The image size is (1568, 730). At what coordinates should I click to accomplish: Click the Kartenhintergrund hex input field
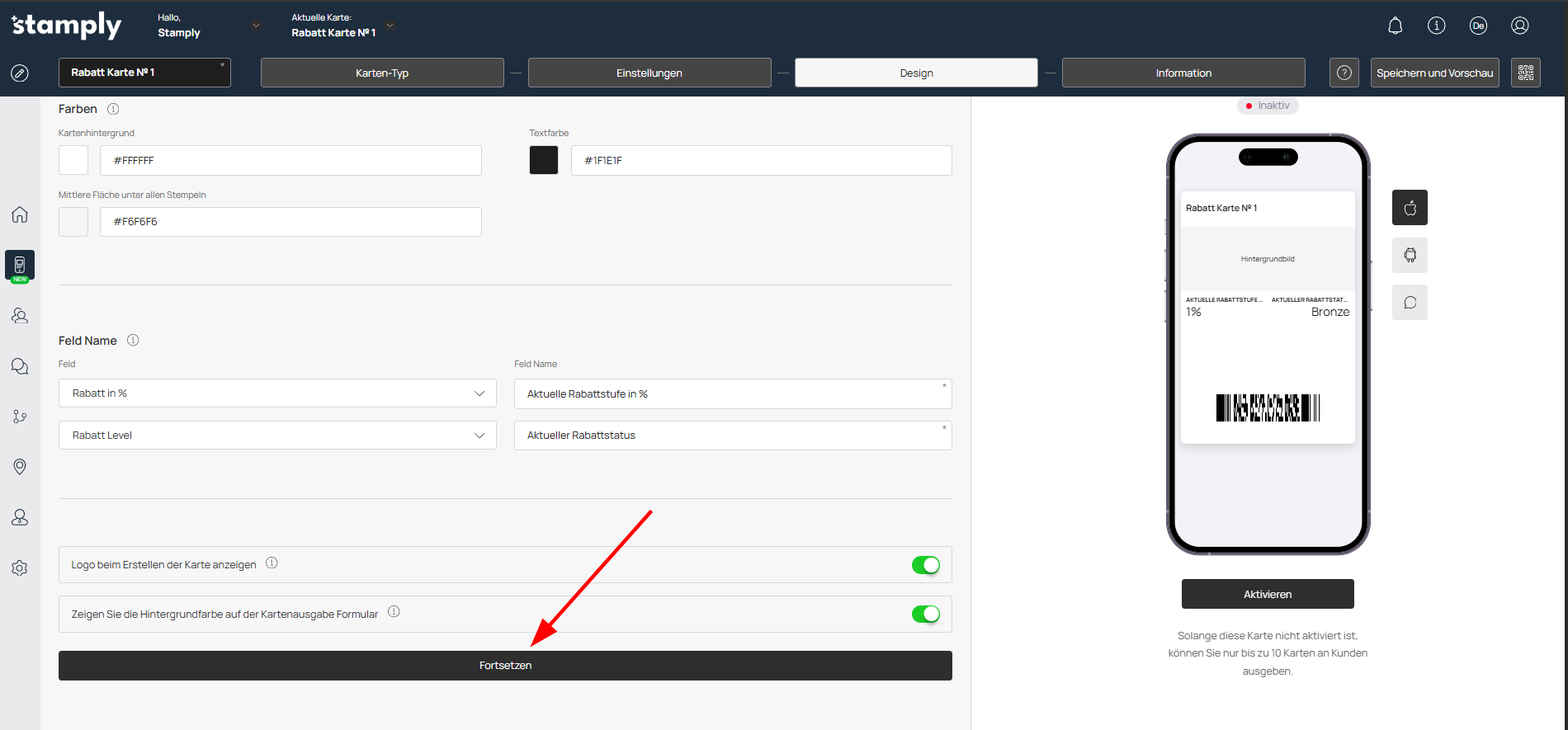click(x=290, y=160)
